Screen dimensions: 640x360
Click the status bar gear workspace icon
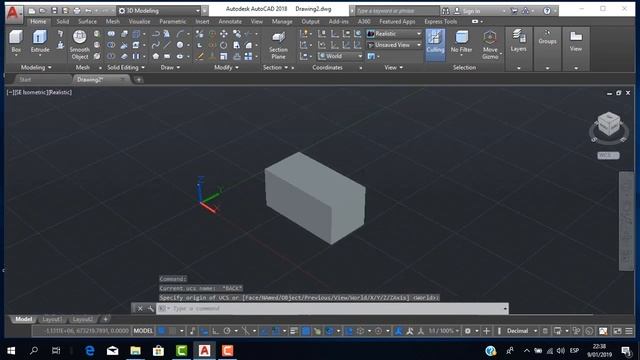pyautogui.click(x=468, y=331)
